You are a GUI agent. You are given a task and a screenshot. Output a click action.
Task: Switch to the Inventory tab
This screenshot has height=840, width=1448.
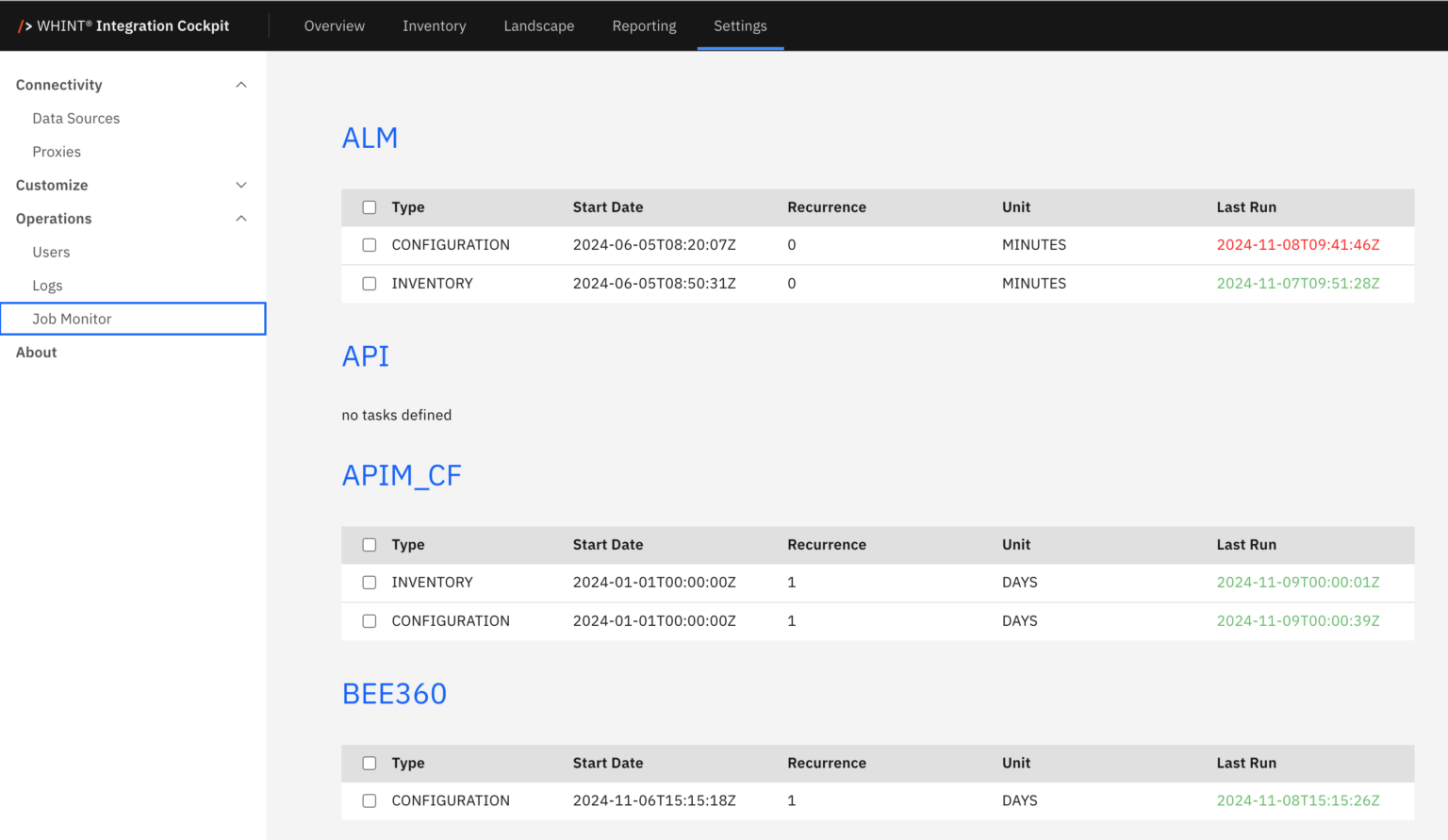[x=434, y=25]
